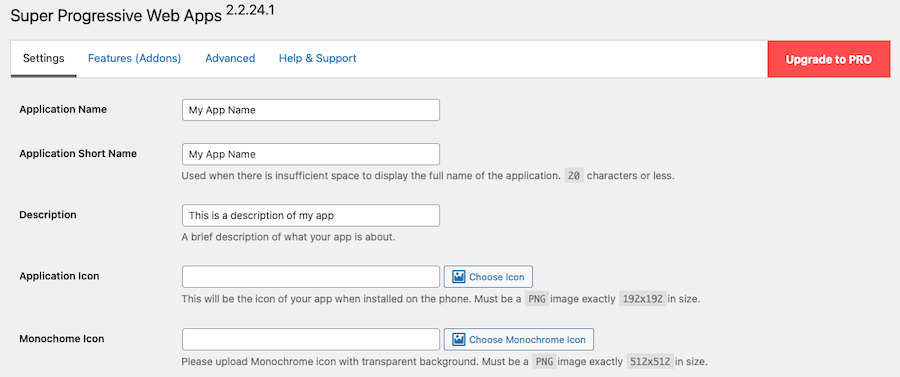Click the '512x512' size badge

[650, 362]
